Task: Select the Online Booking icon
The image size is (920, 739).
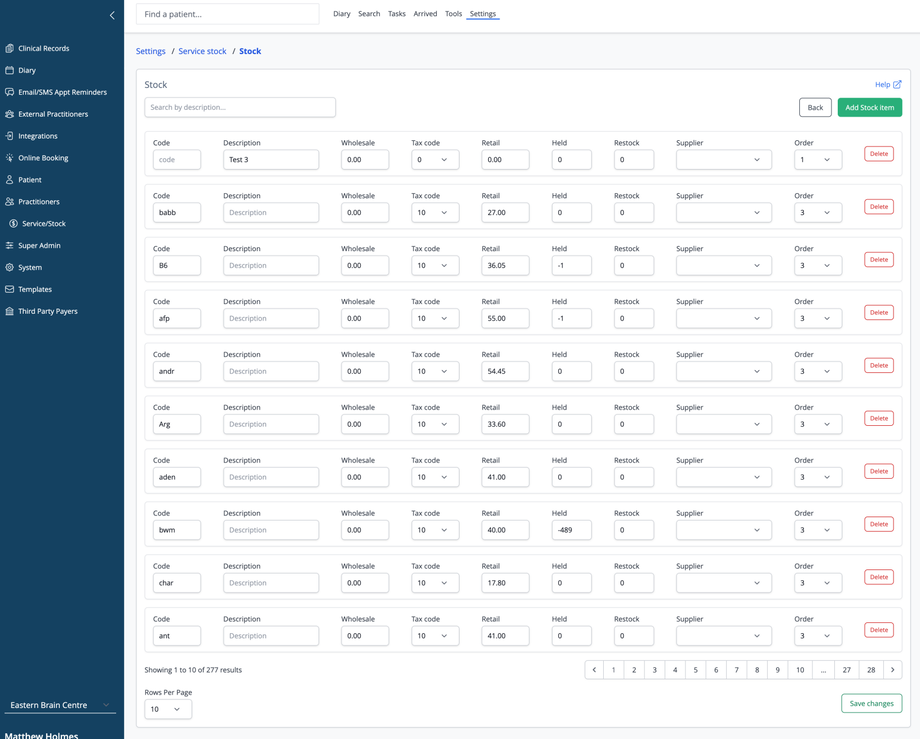Action: tap(10, 158)
